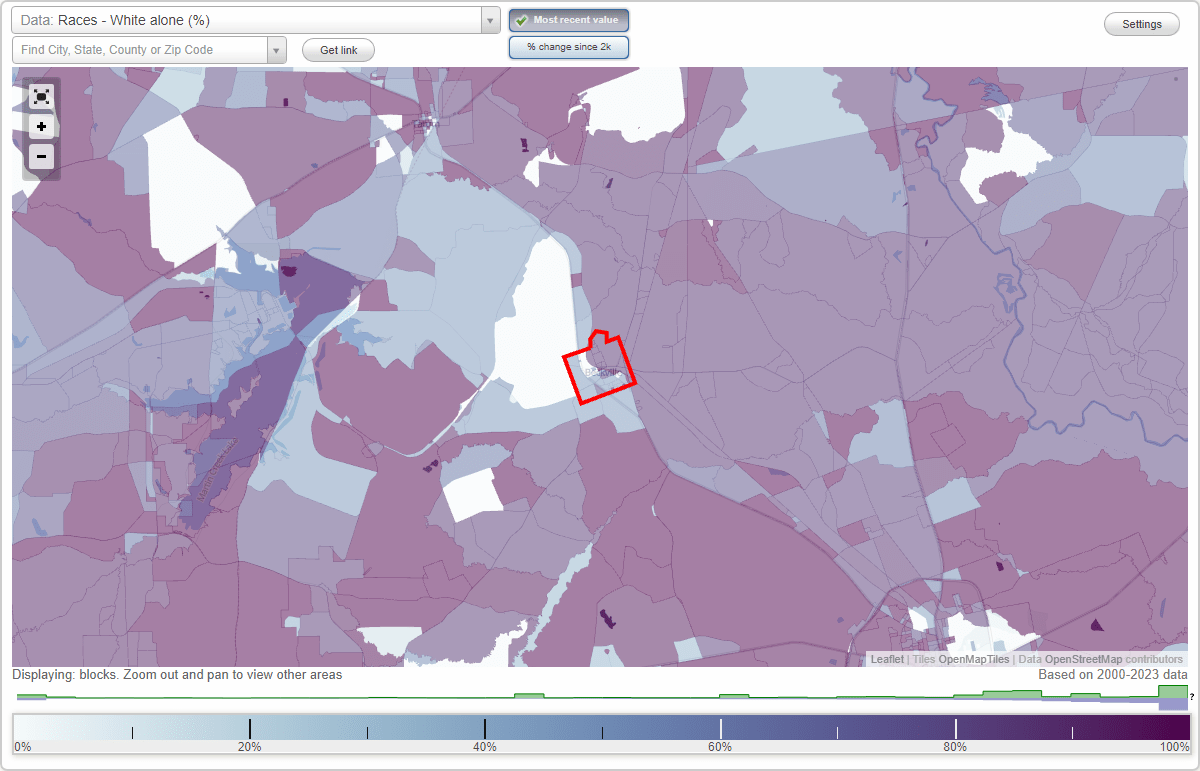This screenshot has width=1200, height=771.
Task: Click the zoom in icon on the map
Action: (41, 126)
